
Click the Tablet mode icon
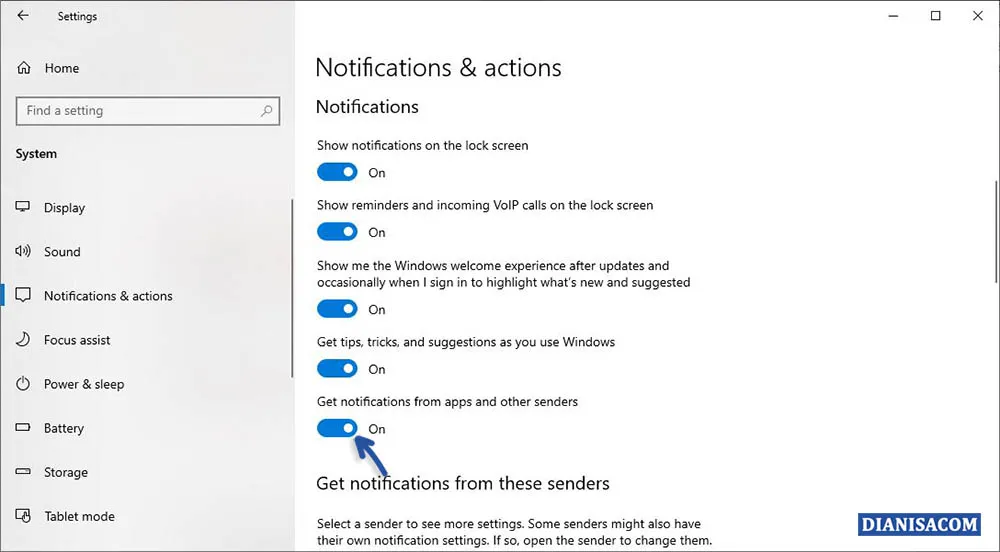point(23,516)
